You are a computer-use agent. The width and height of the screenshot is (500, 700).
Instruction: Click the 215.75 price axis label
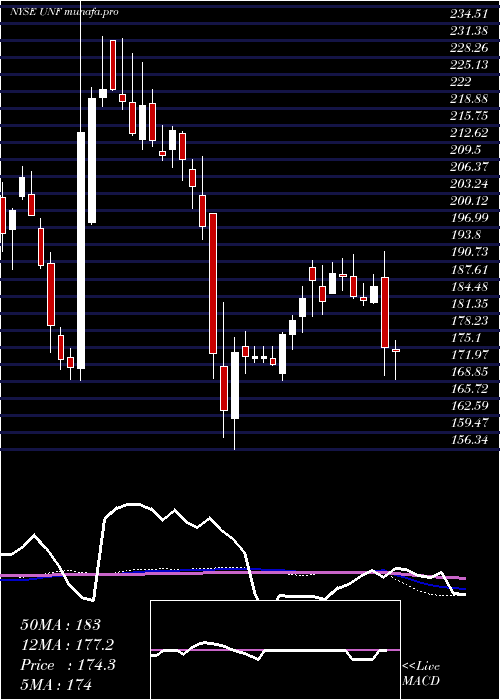(468, 116)
